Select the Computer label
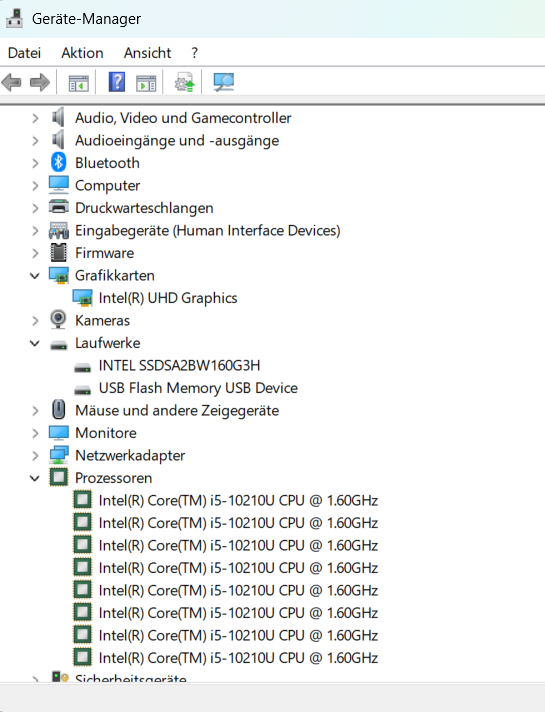Viewport: 545px width, 712px height. [x=107, y=186]
